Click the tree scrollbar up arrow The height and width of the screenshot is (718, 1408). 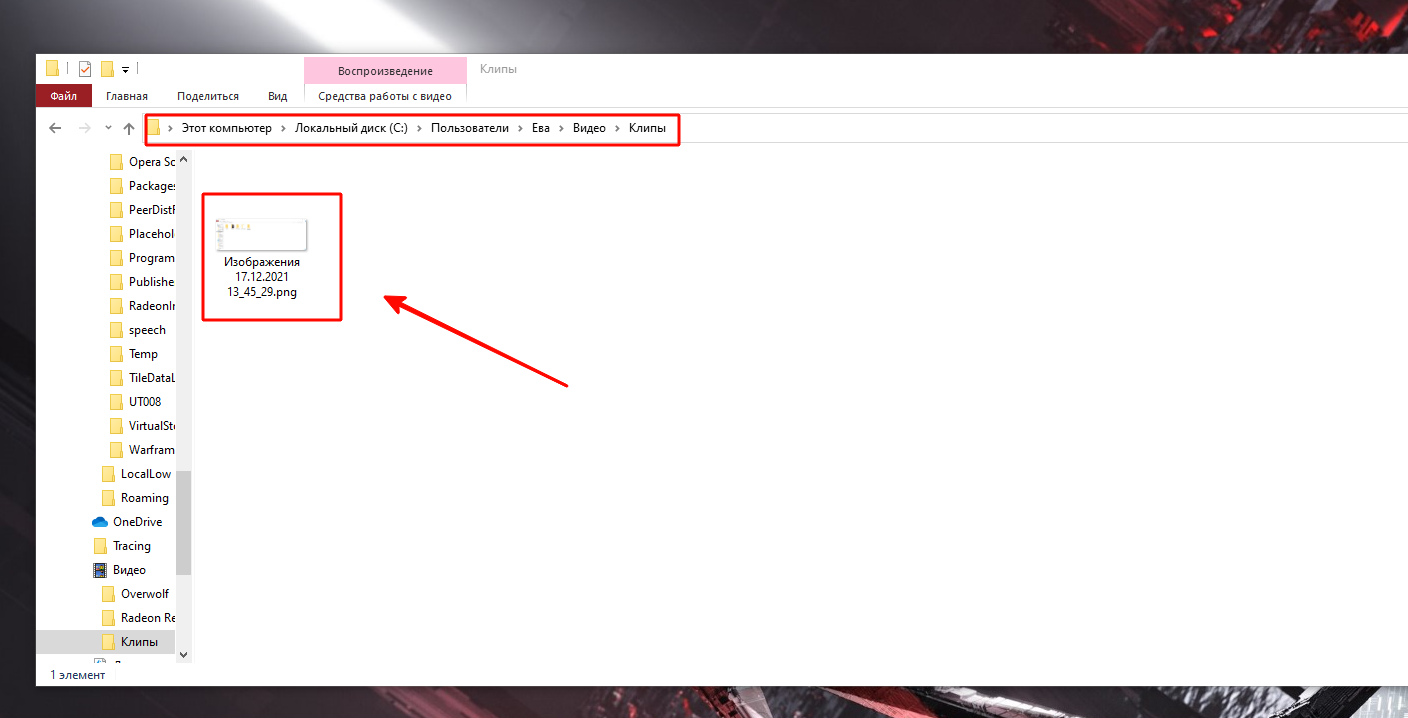point(183,159)
